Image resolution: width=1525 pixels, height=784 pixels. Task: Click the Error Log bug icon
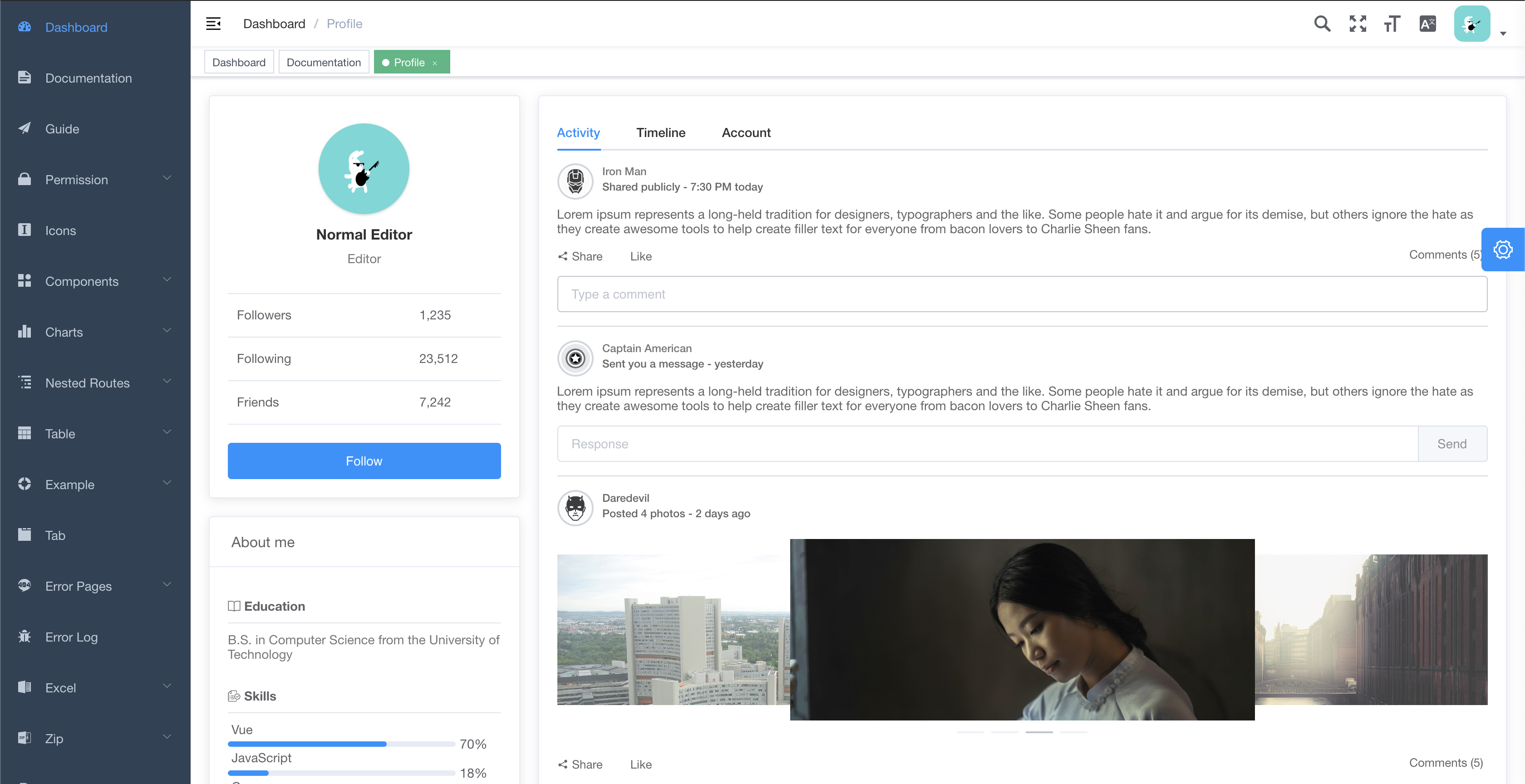point(24,637)
